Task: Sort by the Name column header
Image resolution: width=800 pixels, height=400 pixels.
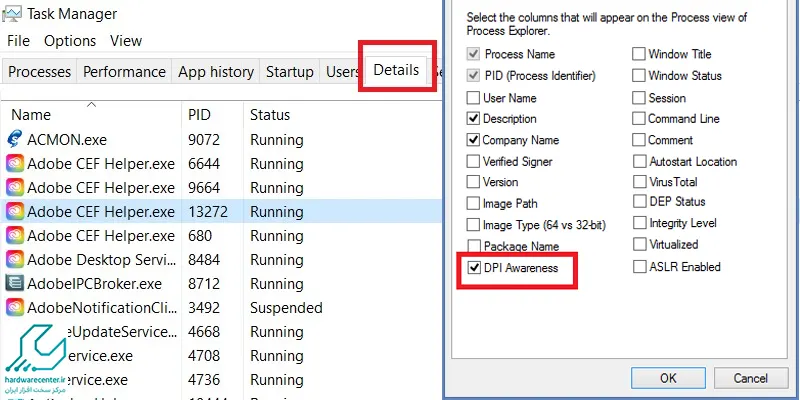Action: pyautogui.click(x=91, y=115)
